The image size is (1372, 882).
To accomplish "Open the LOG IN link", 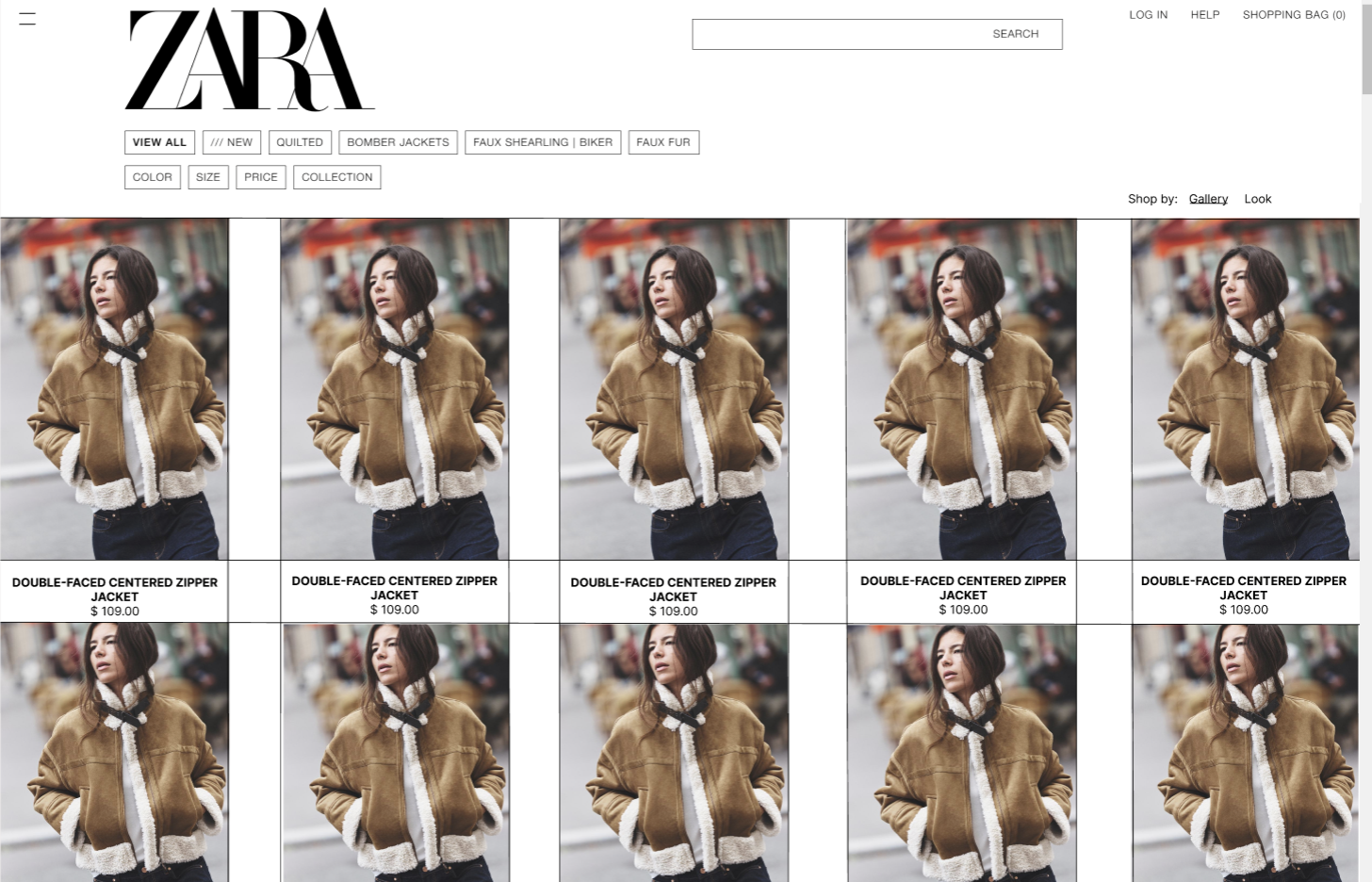I will [1148, 15].
